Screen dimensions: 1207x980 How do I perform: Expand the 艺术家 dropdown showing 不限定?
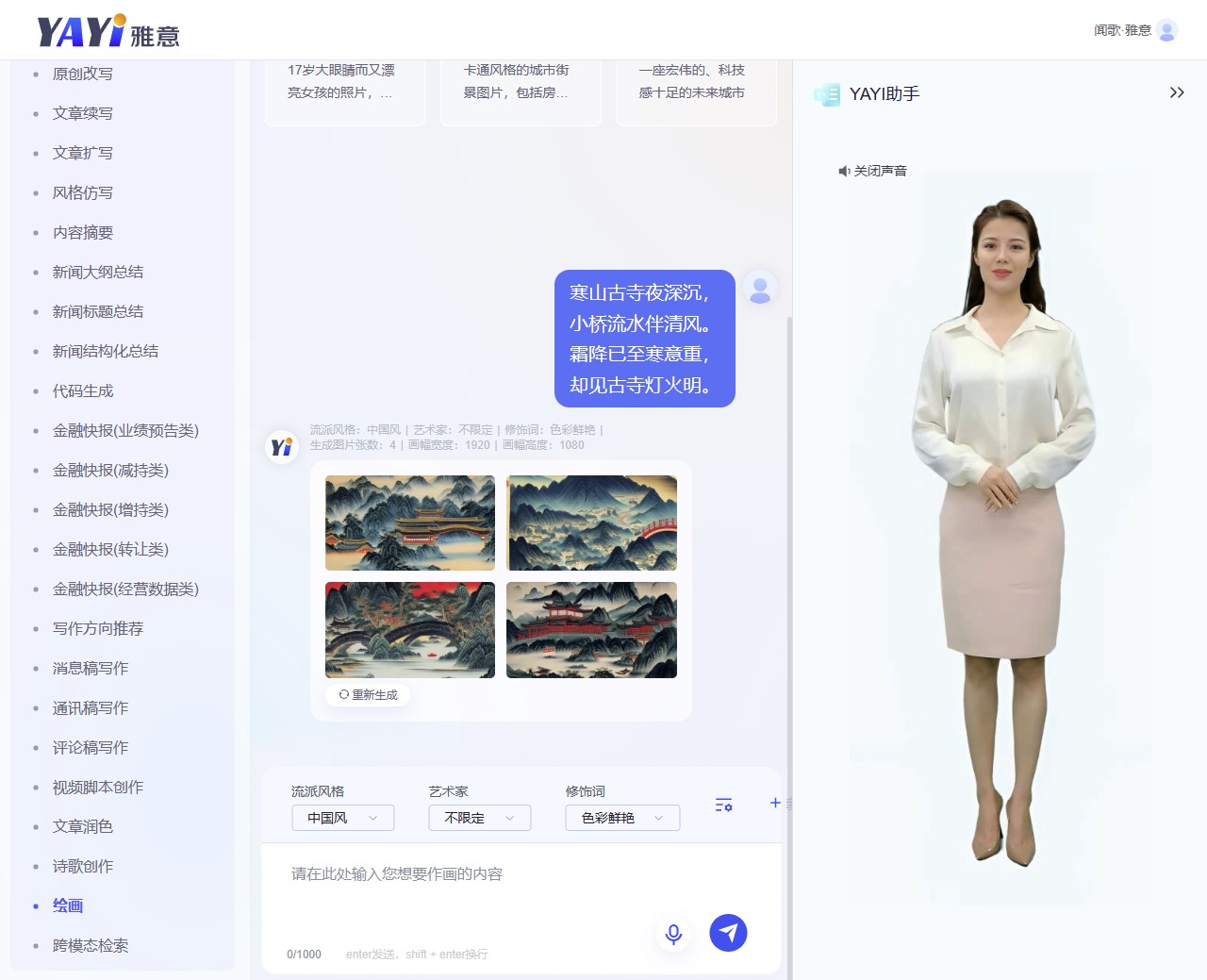479,818
